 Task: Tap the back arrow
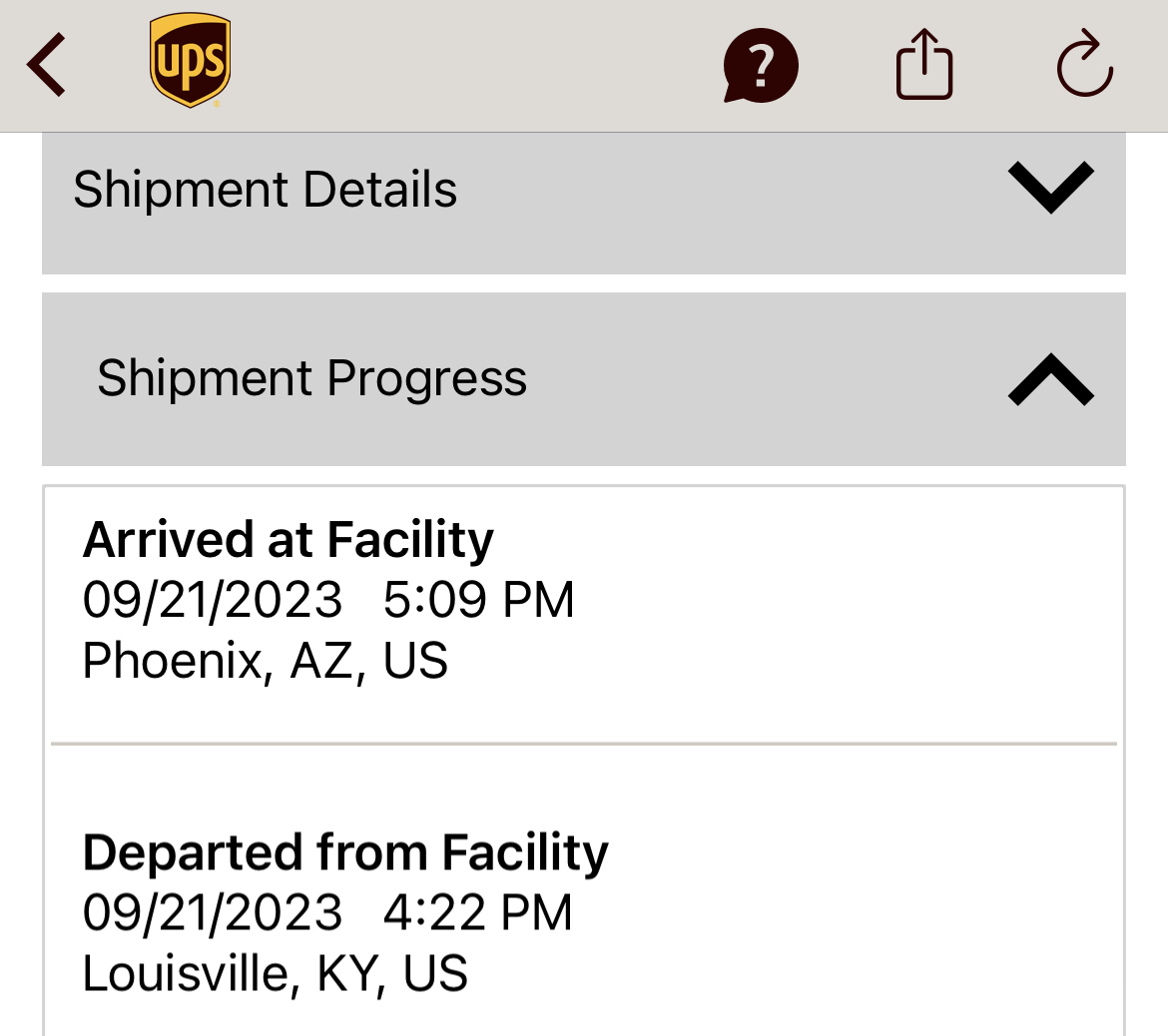click(x=47, y=65)
